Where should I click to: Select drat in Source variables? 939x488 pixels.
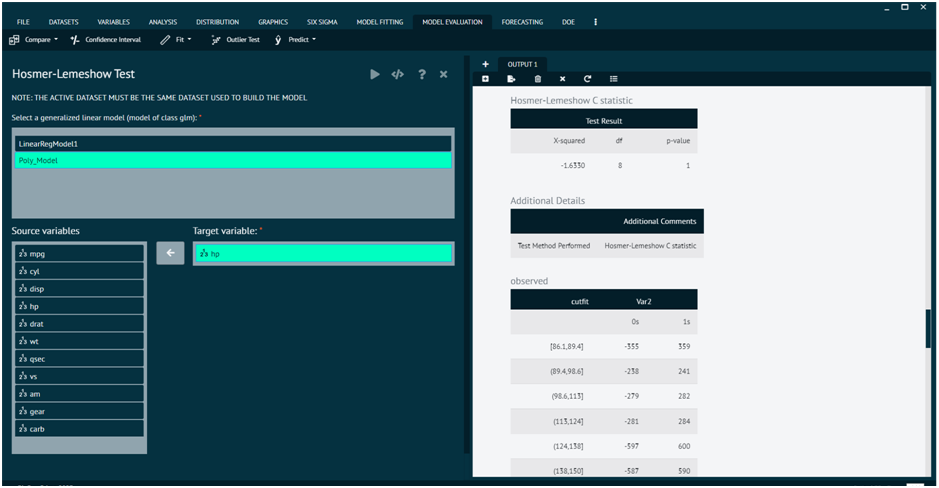coord(80,323)
